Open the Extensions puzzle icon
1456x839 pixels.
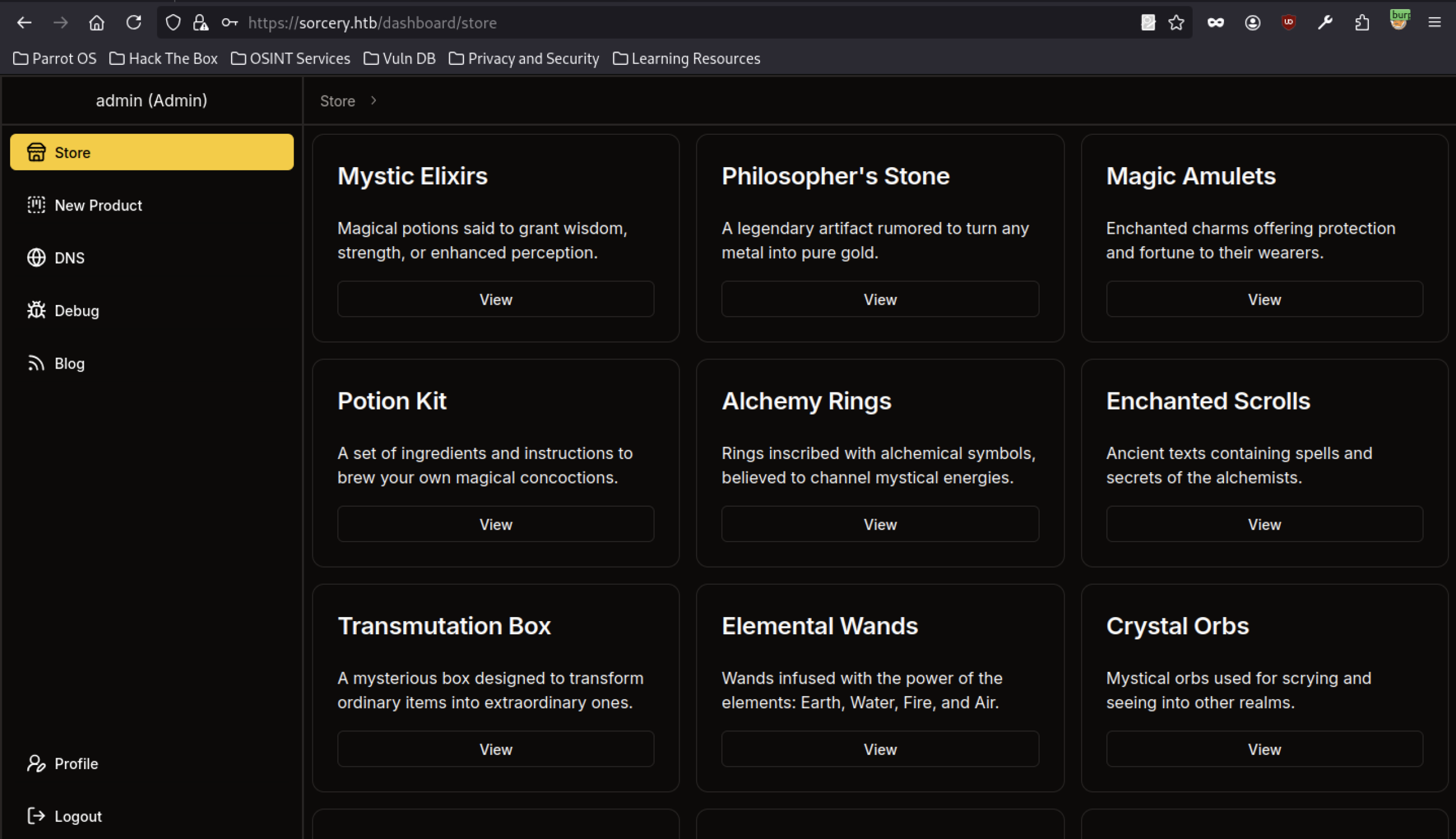click(1362, 23)
